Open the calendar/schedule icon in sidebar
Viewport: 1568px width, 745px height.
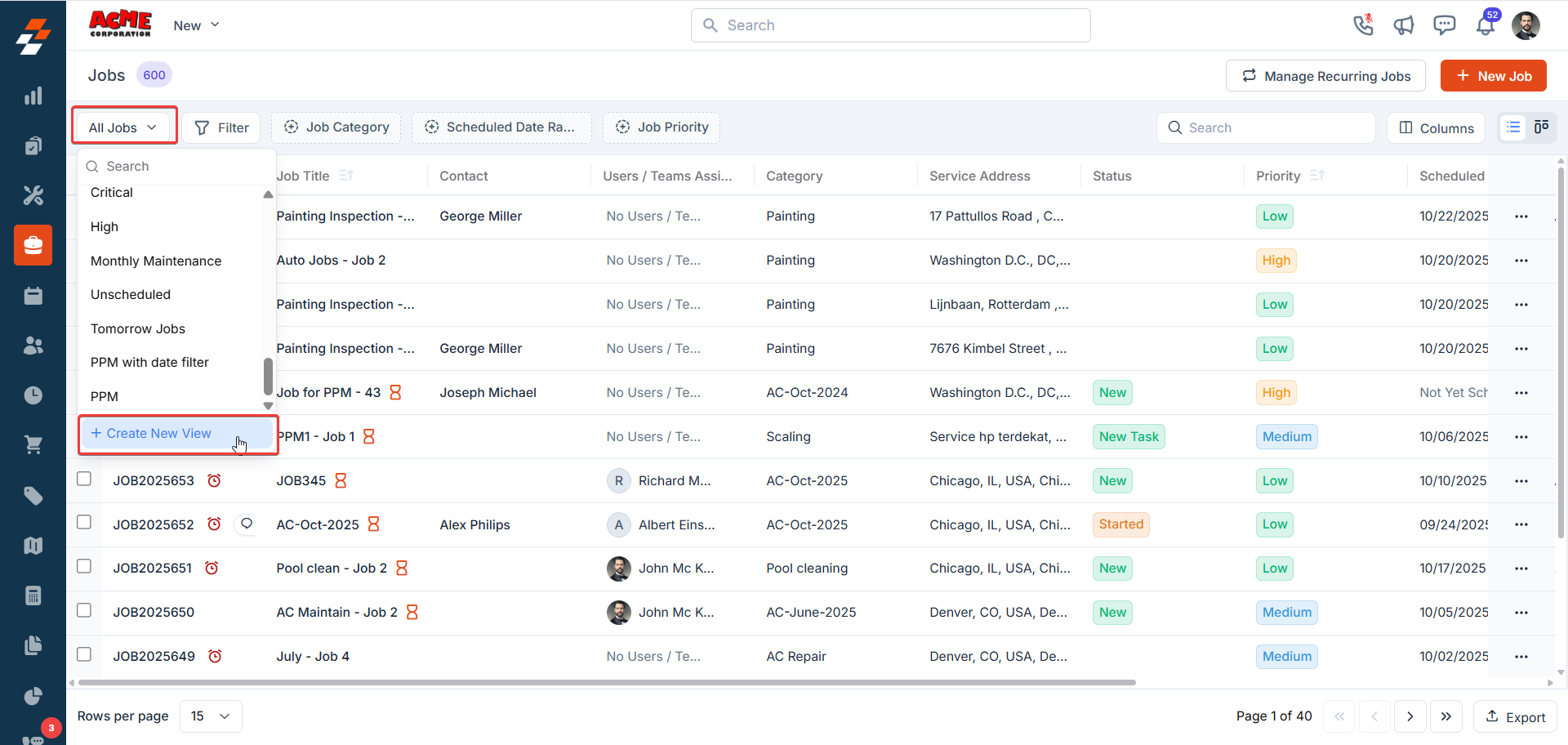click(33, 295)
